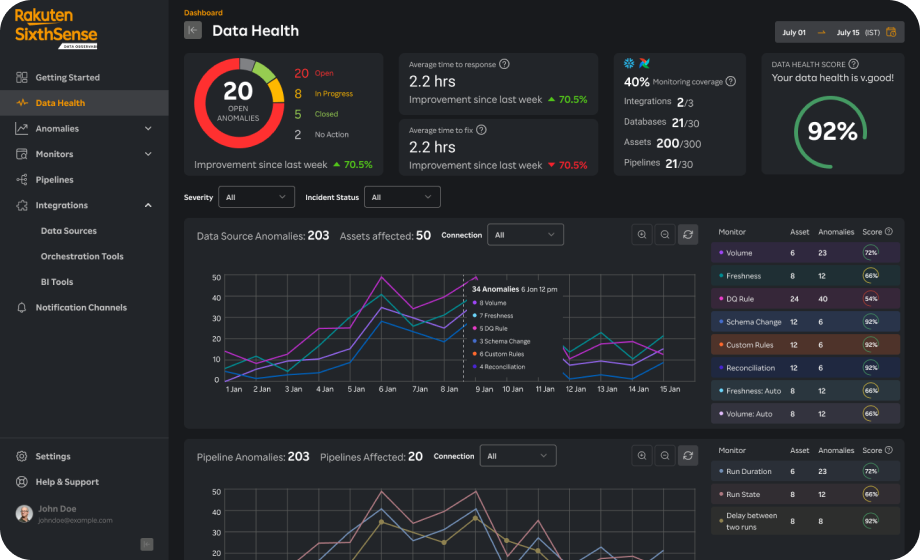Click the Snowflake integration icon
920x560 pixels.
click(x=629, y=63)
